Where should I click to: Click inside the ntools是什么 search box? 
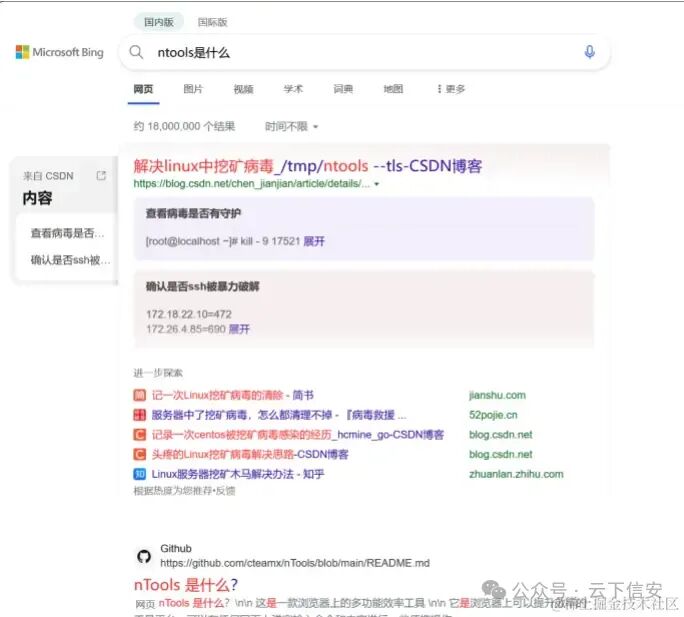pyautogui.click(x=364, y=52)
